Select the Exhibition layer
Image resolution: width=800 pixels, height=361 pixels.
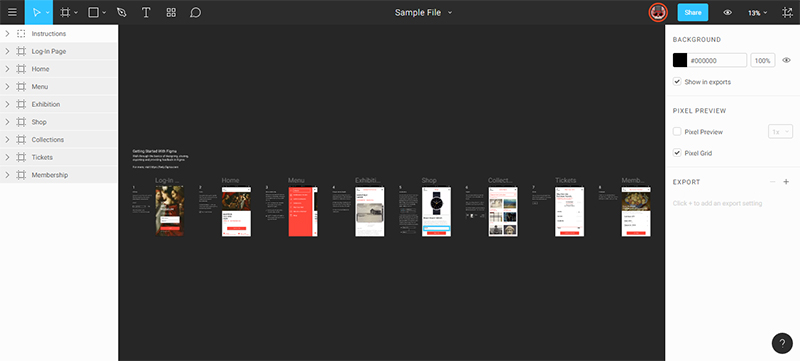(x=59, y=105)
